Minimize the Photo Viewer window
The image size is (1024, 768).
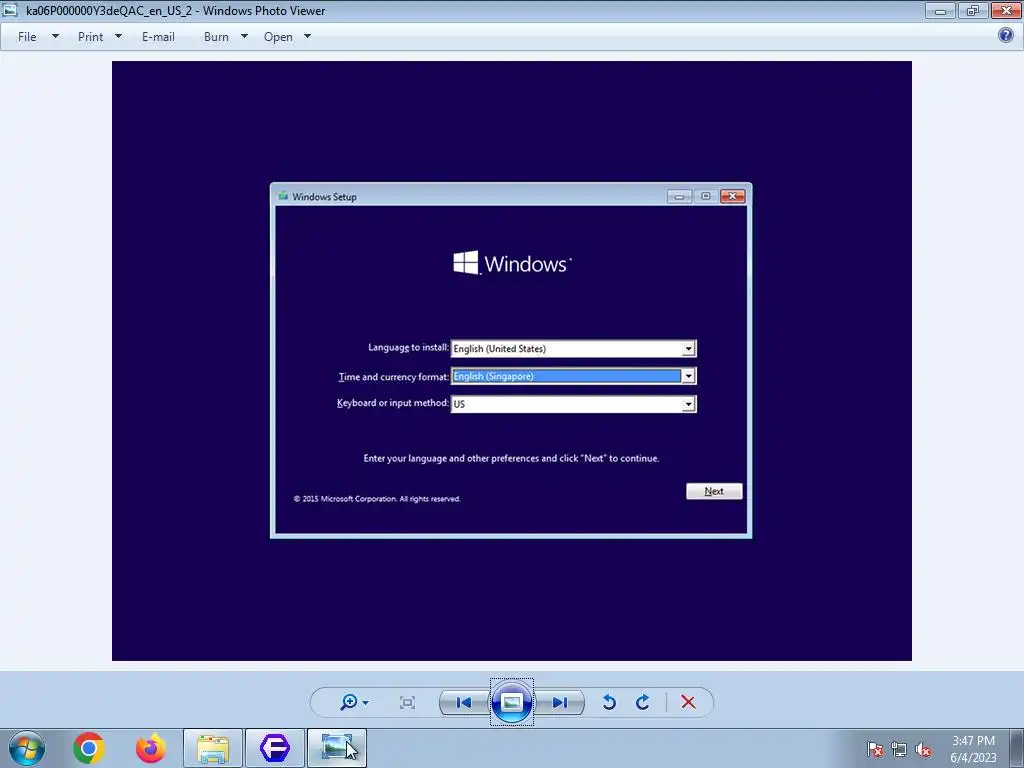[940, 10]
